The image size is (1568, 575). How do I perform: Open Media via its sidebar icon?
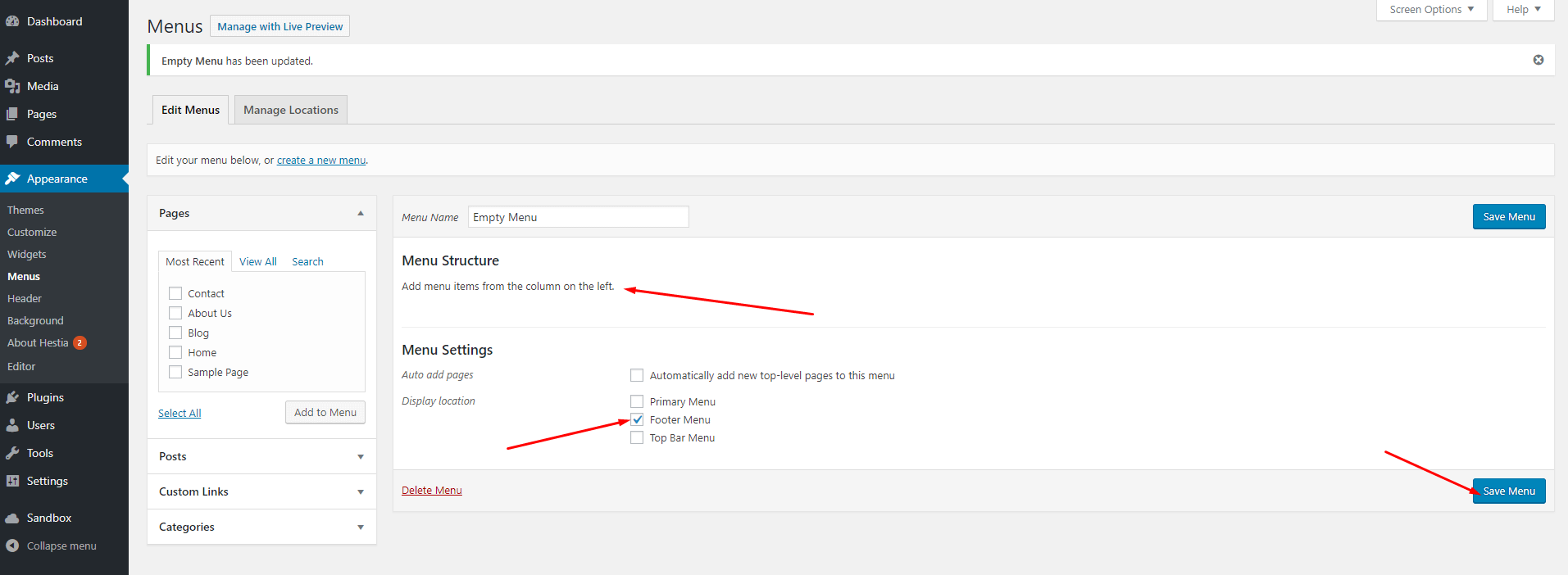click(12, 86)
